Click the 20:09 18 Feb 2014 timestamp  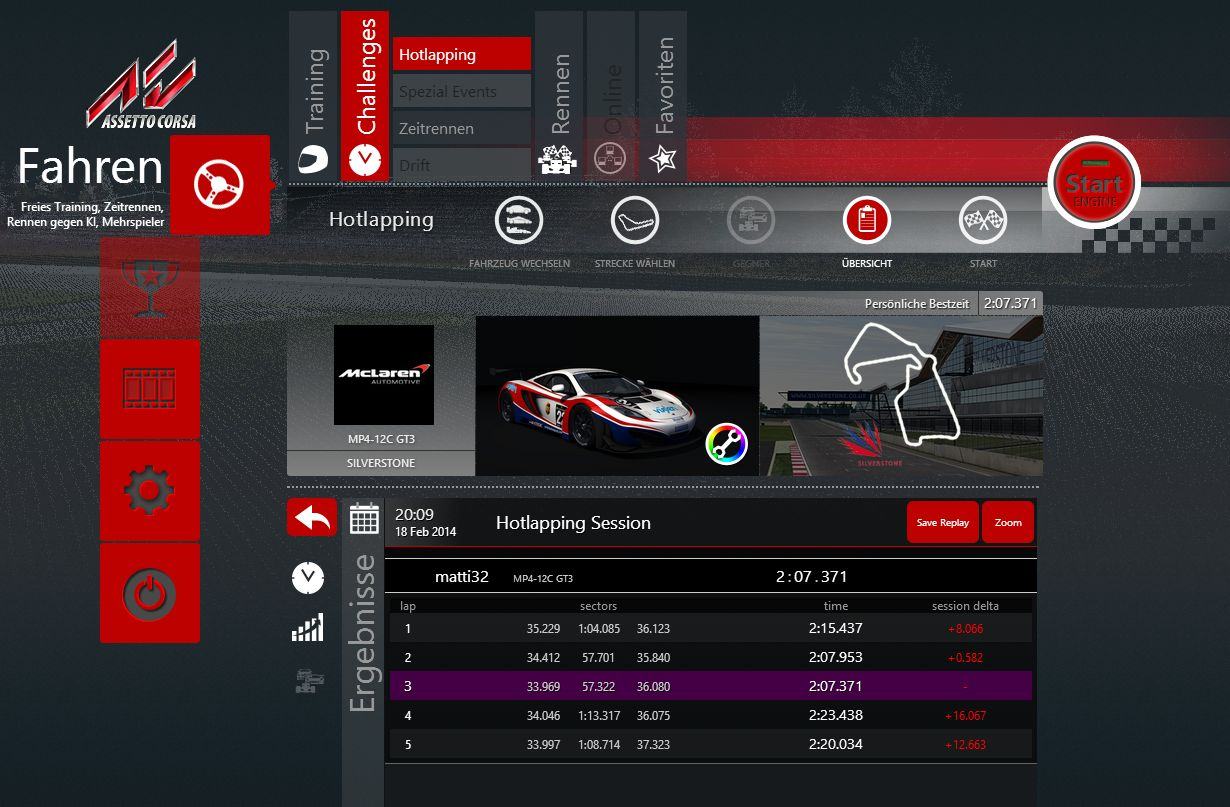pos(425,522)
